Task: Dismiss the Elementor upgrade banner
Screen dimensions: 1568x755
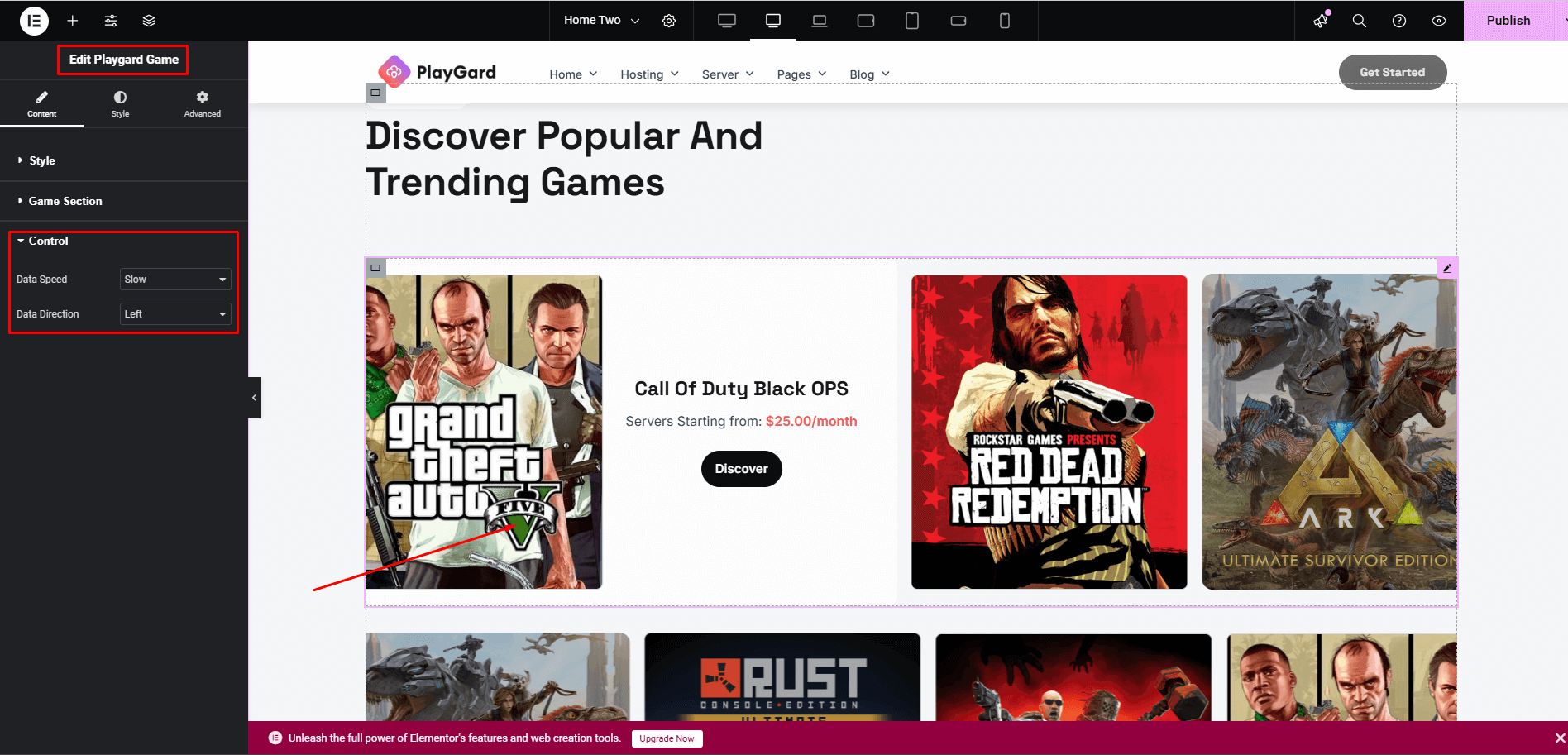Action: click(x=1560, y=738)
